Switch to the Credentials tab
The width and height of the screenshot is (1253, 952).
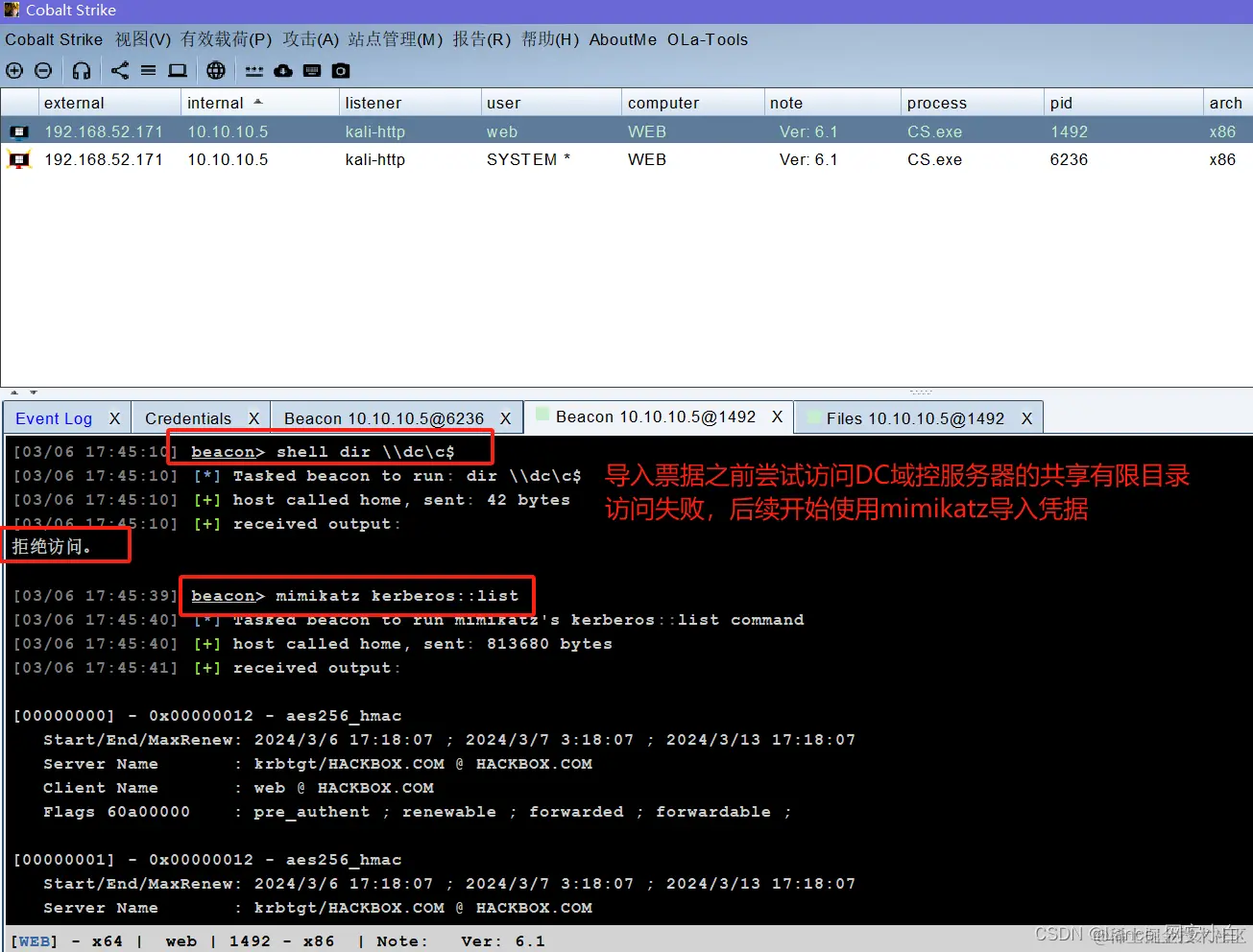point(188,418)
